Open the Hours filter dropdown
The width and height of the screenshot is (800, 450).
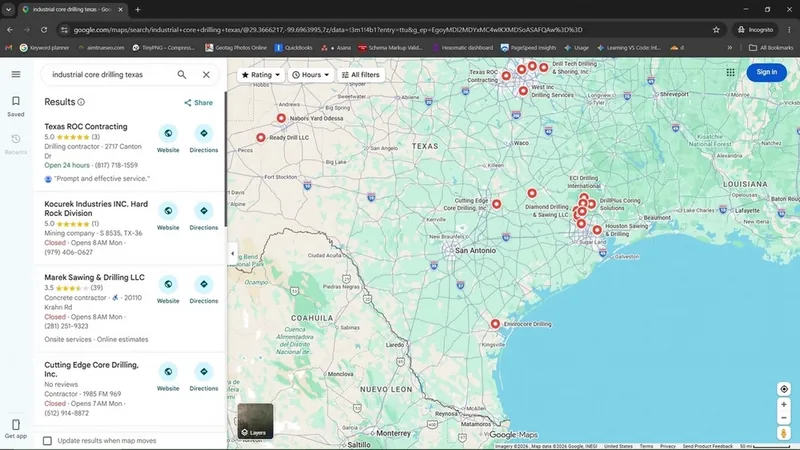point(310,74)
